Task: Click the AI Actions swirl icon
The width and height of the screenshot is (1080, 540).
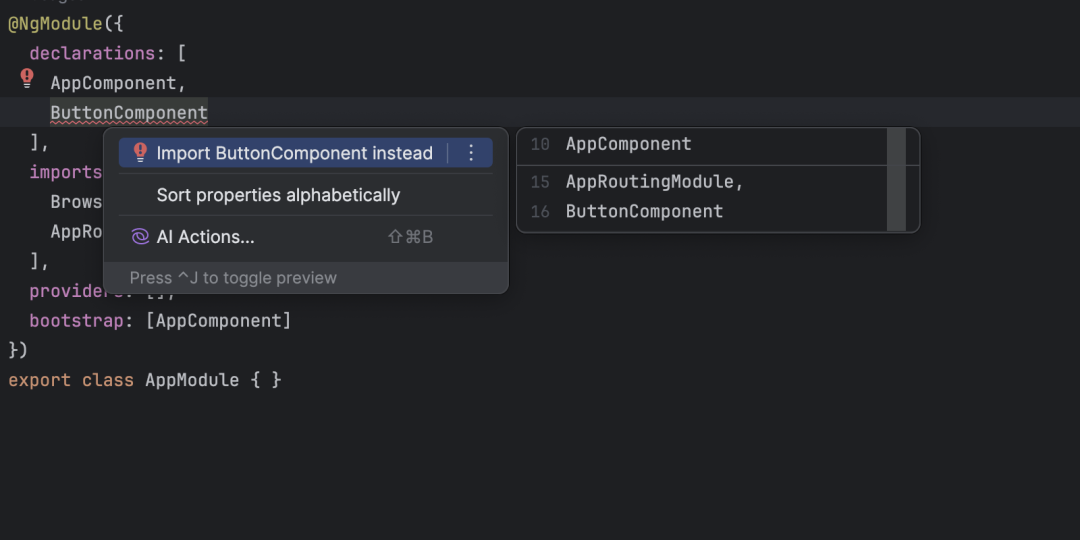Action: (x=140, y=237)
